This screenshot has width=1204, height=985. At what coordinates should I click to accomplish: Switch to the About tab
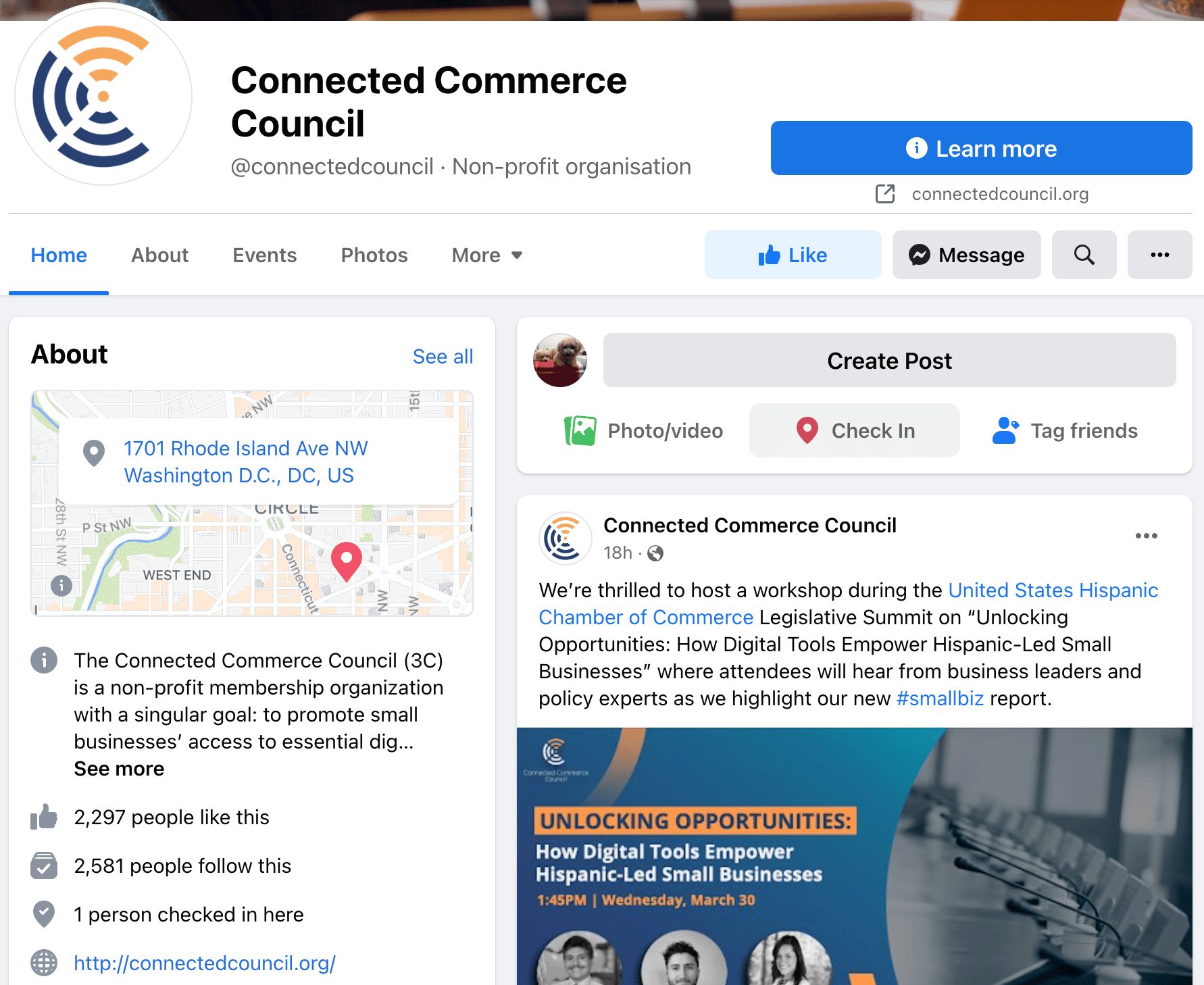[x=159, y=255]
